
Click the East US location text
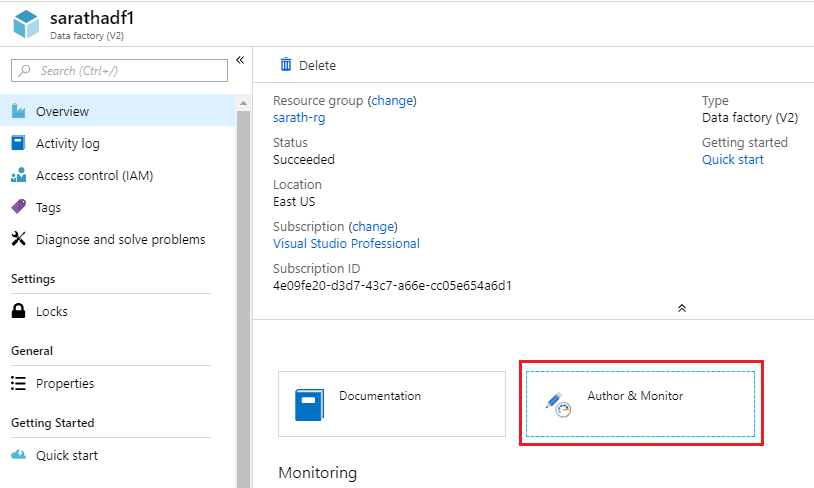click(x=294, y=201)
